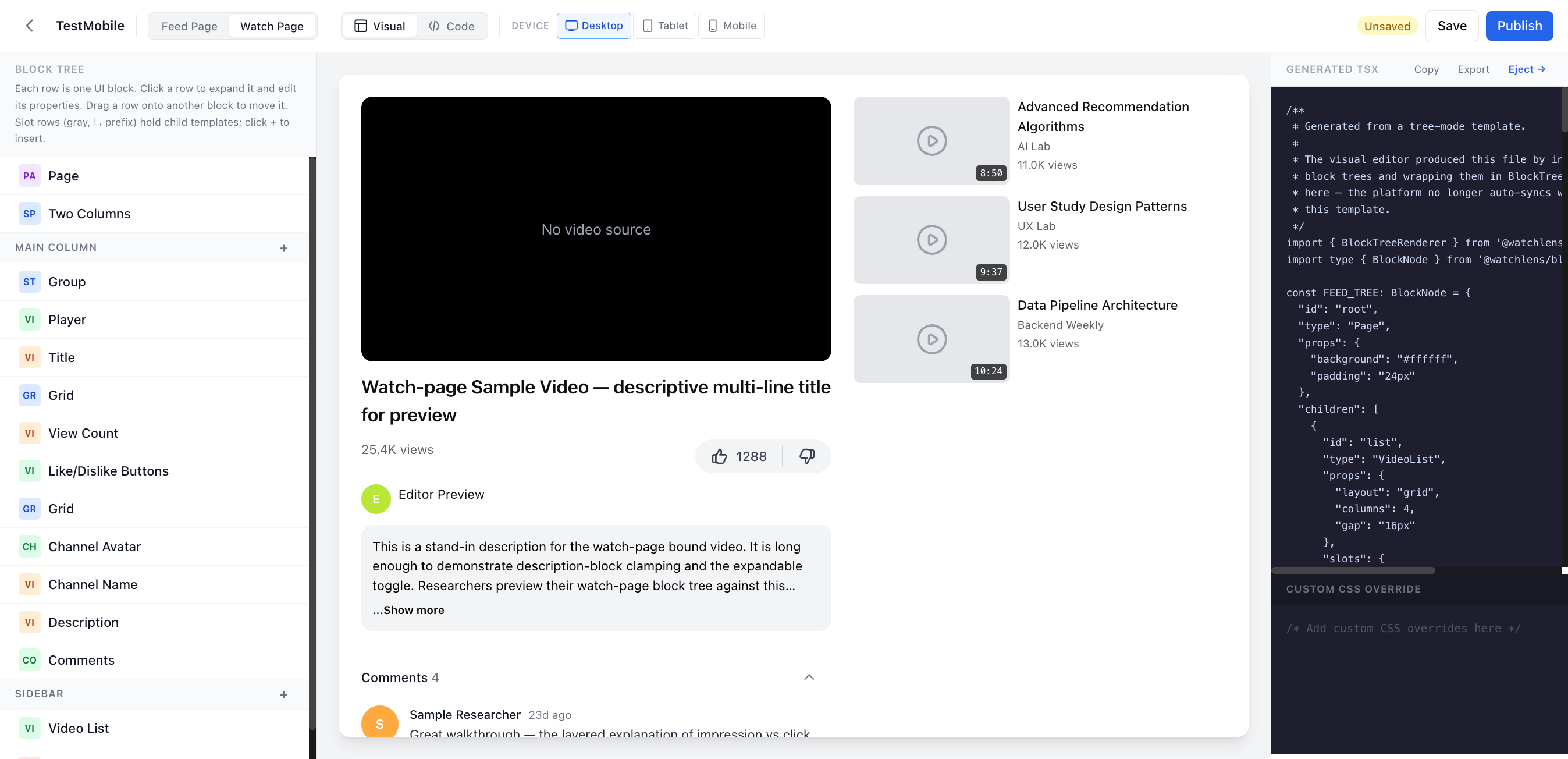
Task: Click the CH badge on the Channel Avatar row
Action: 29,547
